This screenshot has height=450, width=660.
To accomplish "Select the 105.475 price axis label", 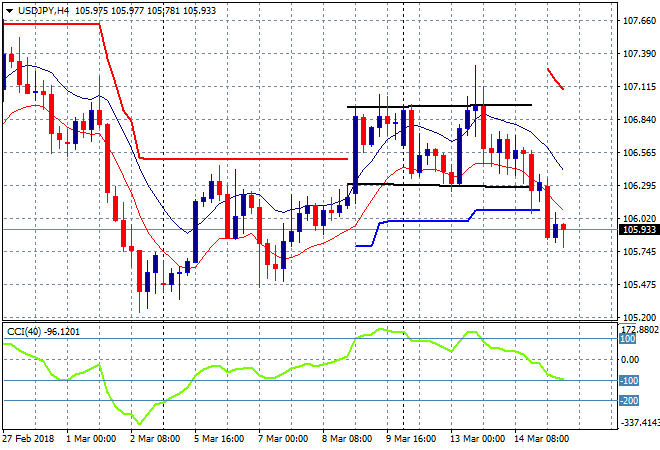I will coord(639,284).
